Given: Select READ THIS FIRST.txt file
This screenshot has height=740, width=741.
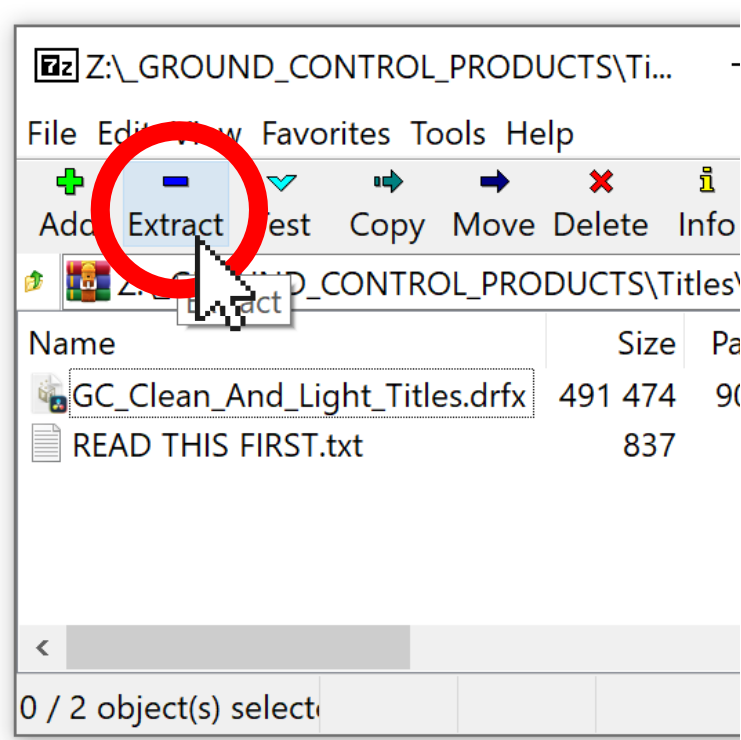Looking at the screenshot, I should [217, 445].
